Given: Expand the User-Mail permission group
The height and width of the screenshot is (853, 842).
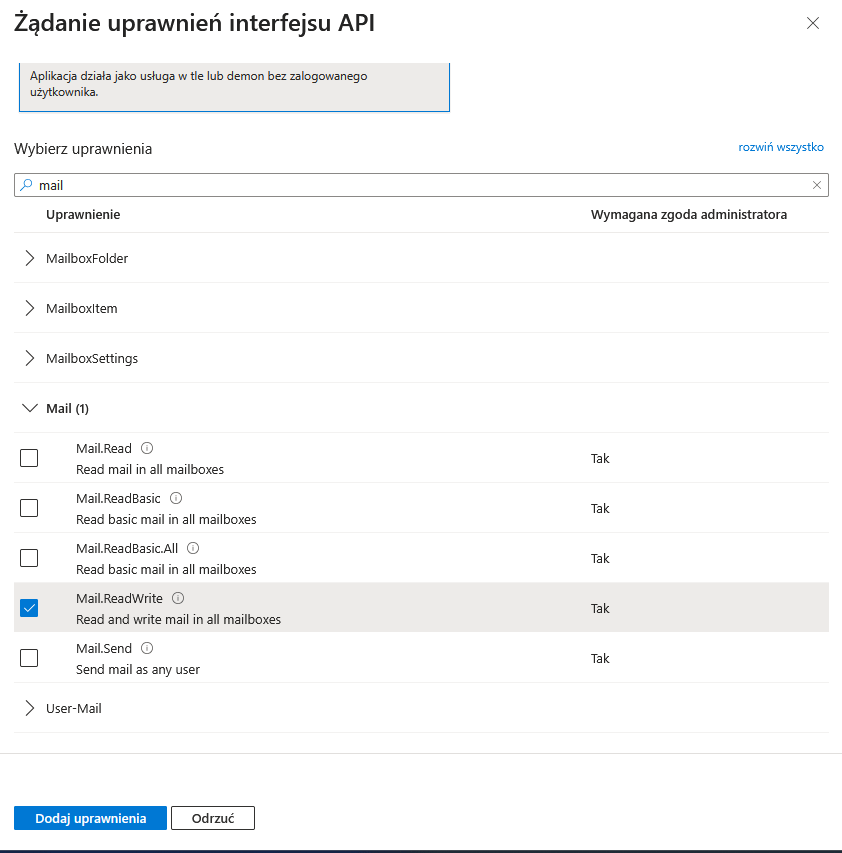Looking at the screenshot, I should tap(29, 708).
